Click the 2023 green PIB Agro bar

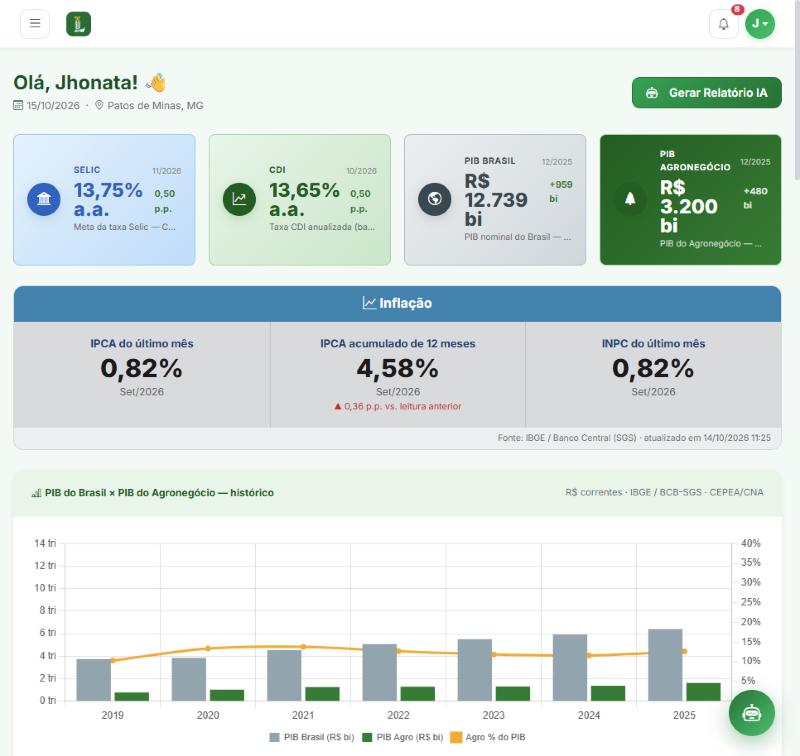click(513, 694)
